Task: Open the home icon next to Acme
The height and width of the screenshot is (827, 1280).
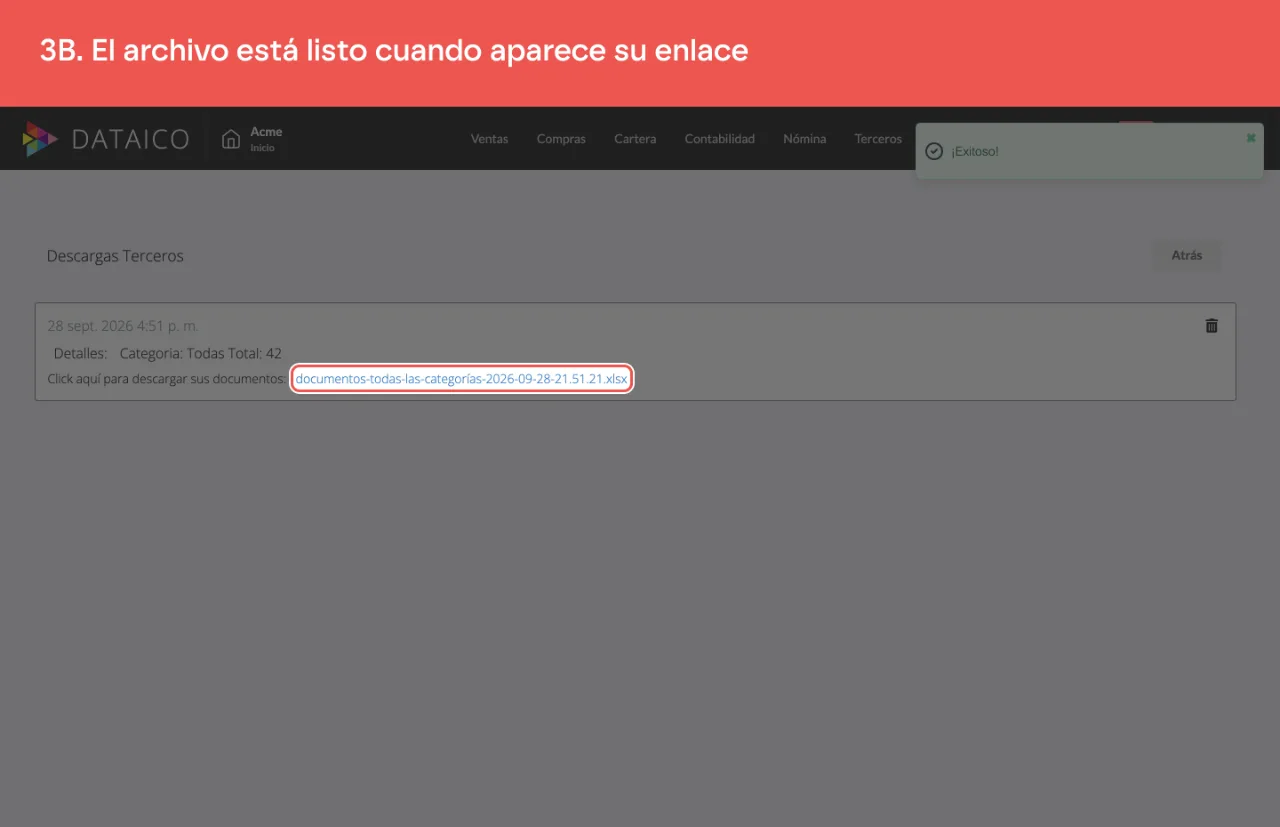Action: pos(231,139)
